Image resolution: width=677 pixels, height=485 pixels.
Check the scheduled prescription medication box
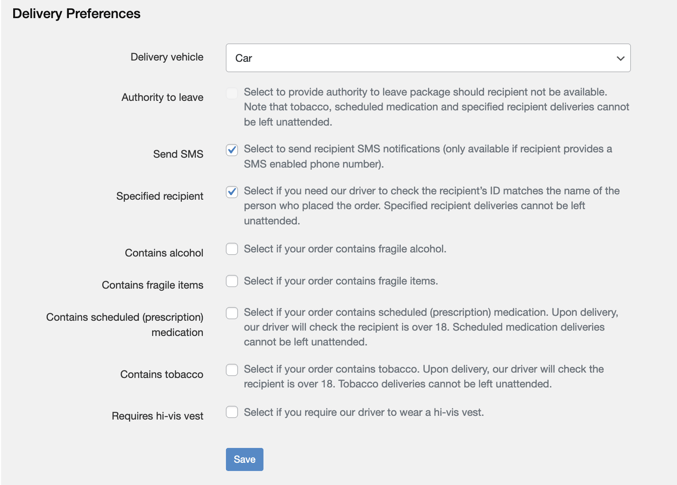232,313
